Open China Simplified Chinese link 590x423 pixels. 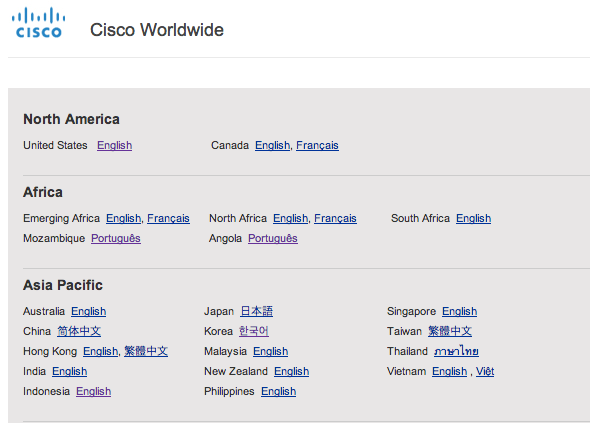point(79,331)
